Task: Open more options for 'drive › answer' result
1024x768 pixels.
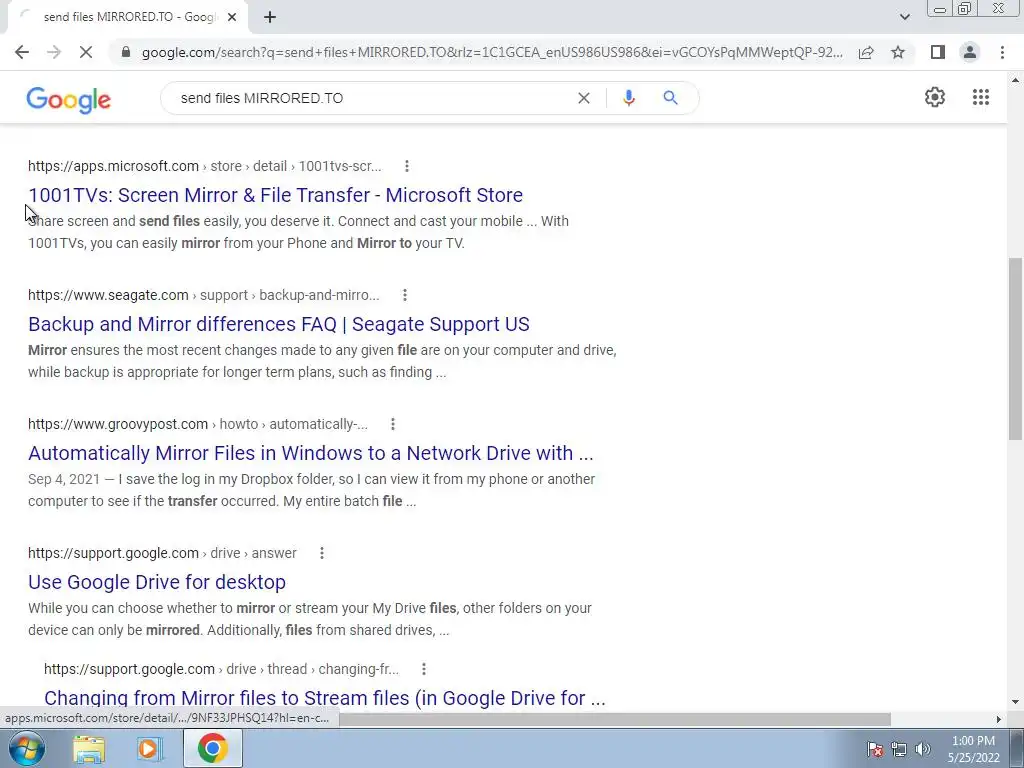Action: tap(322, 553)
